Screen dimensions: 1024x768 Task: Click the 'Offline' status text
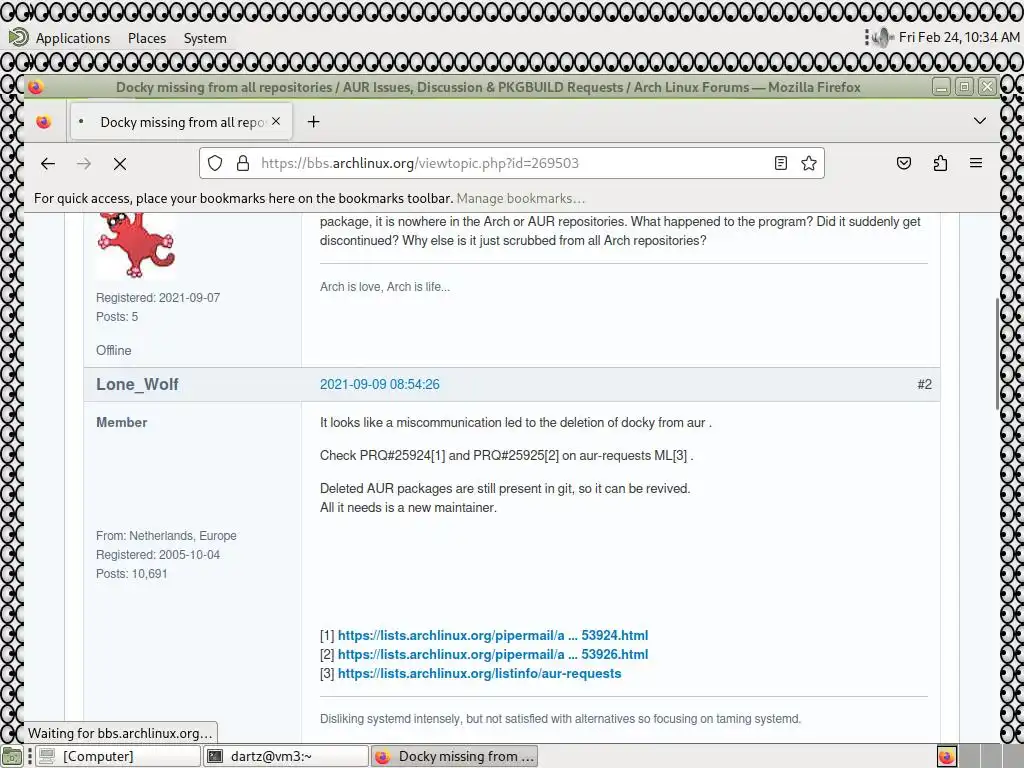(114, 351)
